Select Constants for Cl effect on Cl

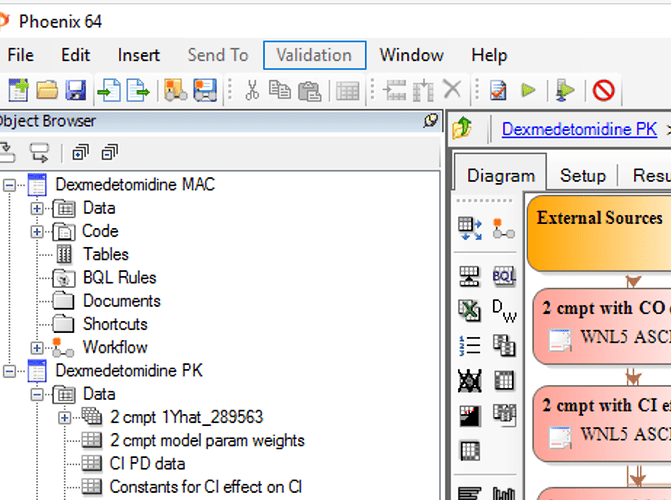coord(206,486)
